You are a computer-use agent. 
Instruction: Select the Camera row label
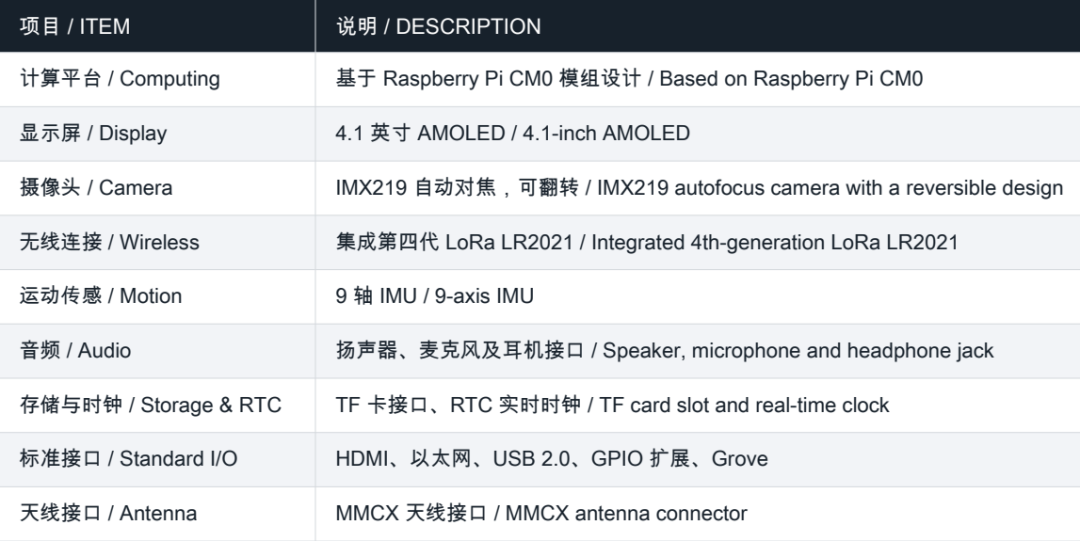pyautogui.click(x=96, y=187)
